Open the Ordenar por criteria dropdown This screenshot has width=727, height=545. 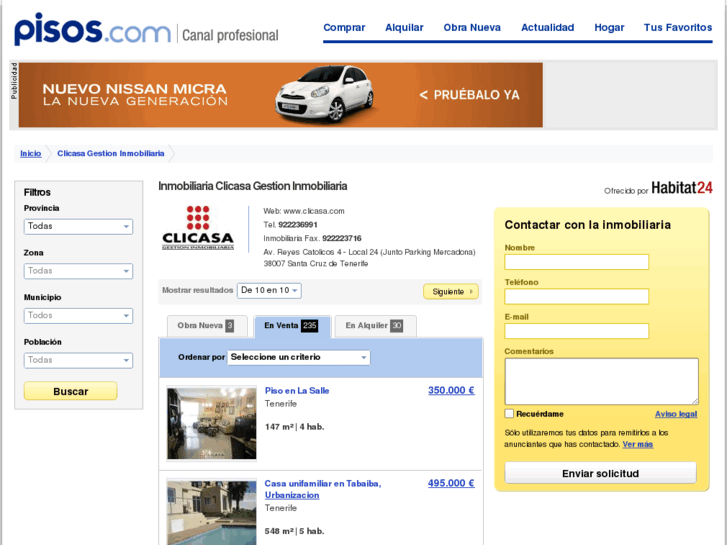click(299, 357)
